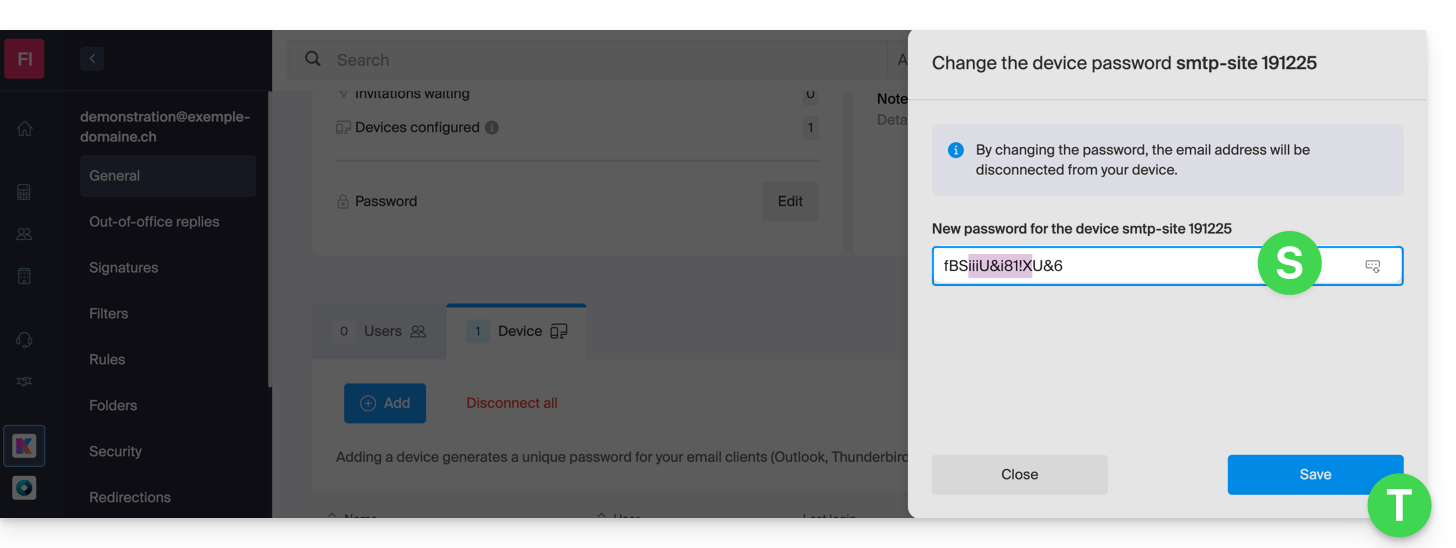The width and height of the screenshot is (1456, 548).
Task: Open the users group icon in sidebar
Action: point(25,234)
